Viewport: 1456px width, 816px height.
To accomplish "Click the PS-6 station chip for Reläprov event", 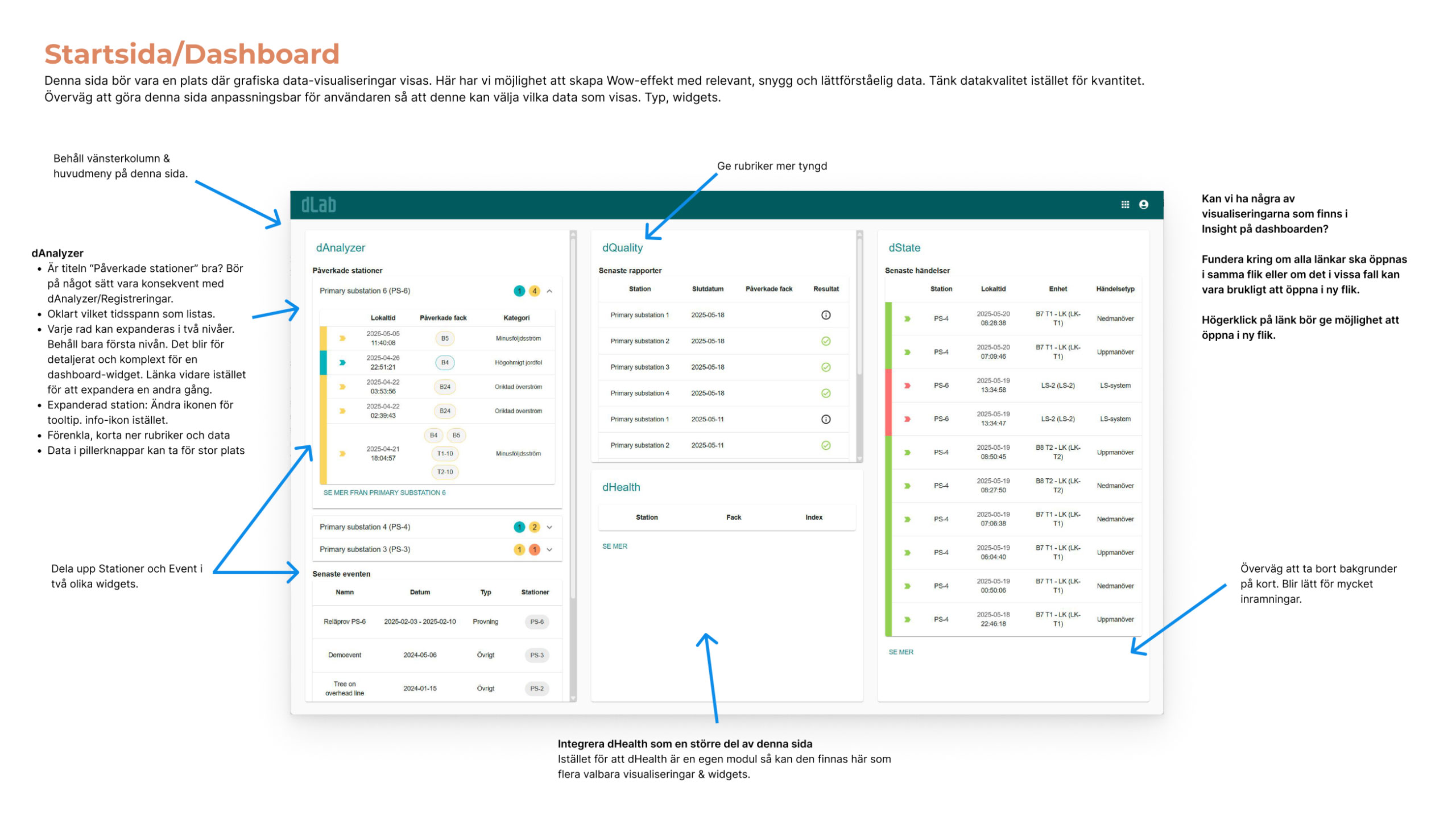I will pos(536,622).
